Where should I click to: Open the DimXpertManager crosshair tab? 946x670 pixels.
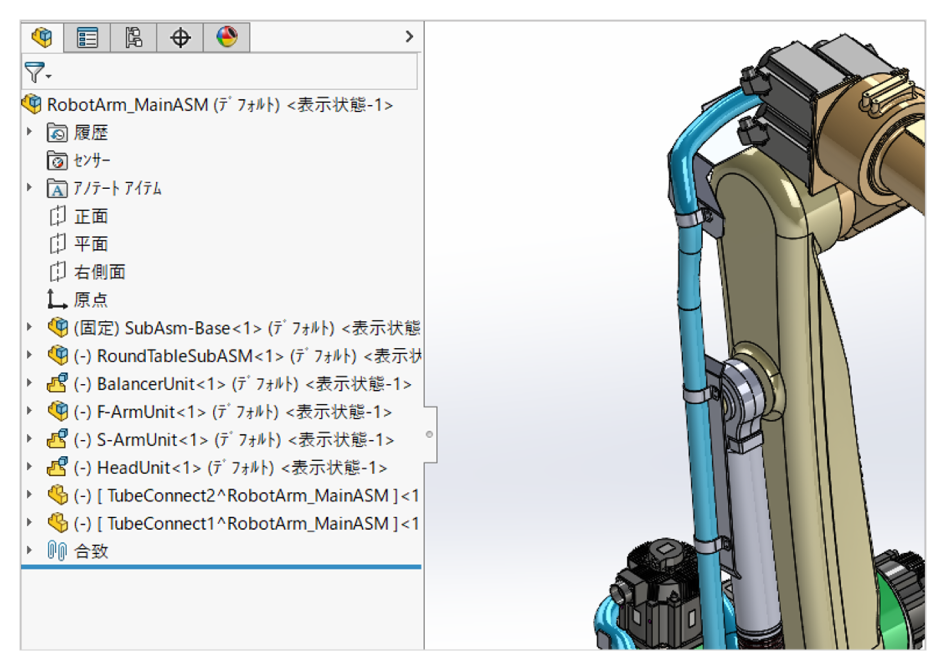180,38
